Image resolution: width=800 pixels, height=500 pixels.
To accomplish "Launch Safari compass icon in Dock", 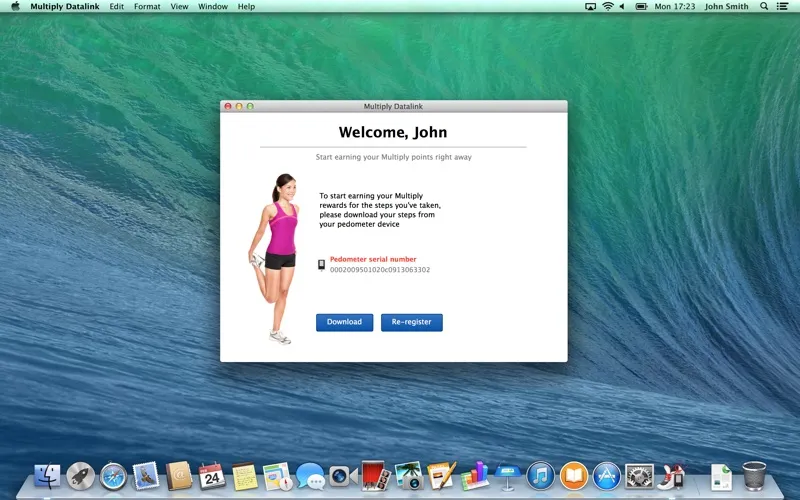I will point(113,477).
